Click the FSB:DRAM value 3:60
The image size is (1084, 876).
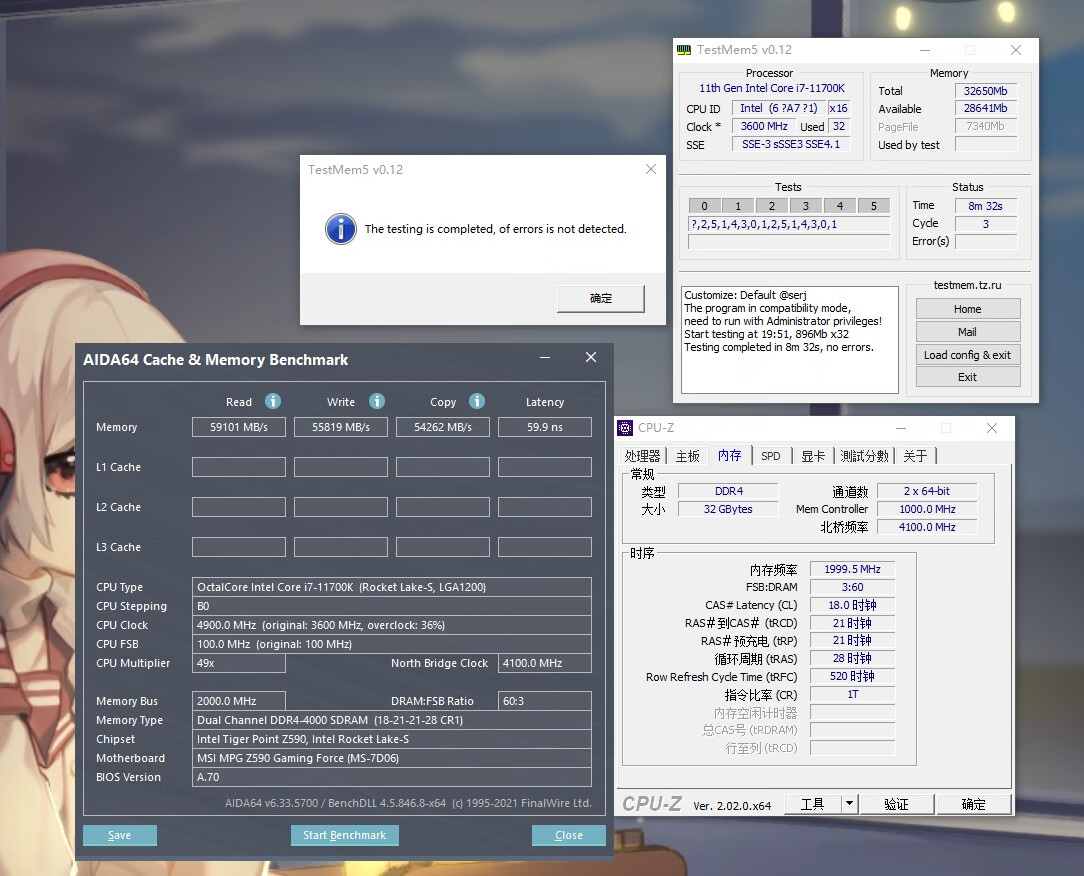852,587
